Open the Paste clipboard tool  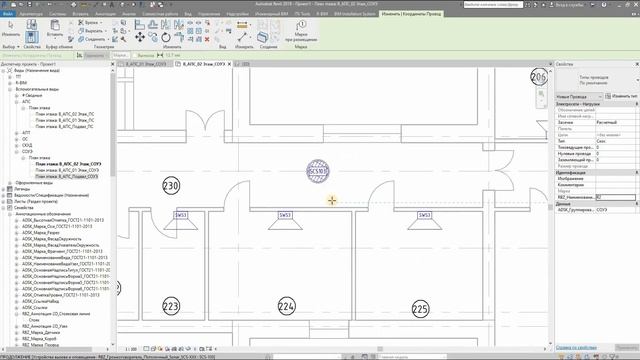(x=54, y=29)
